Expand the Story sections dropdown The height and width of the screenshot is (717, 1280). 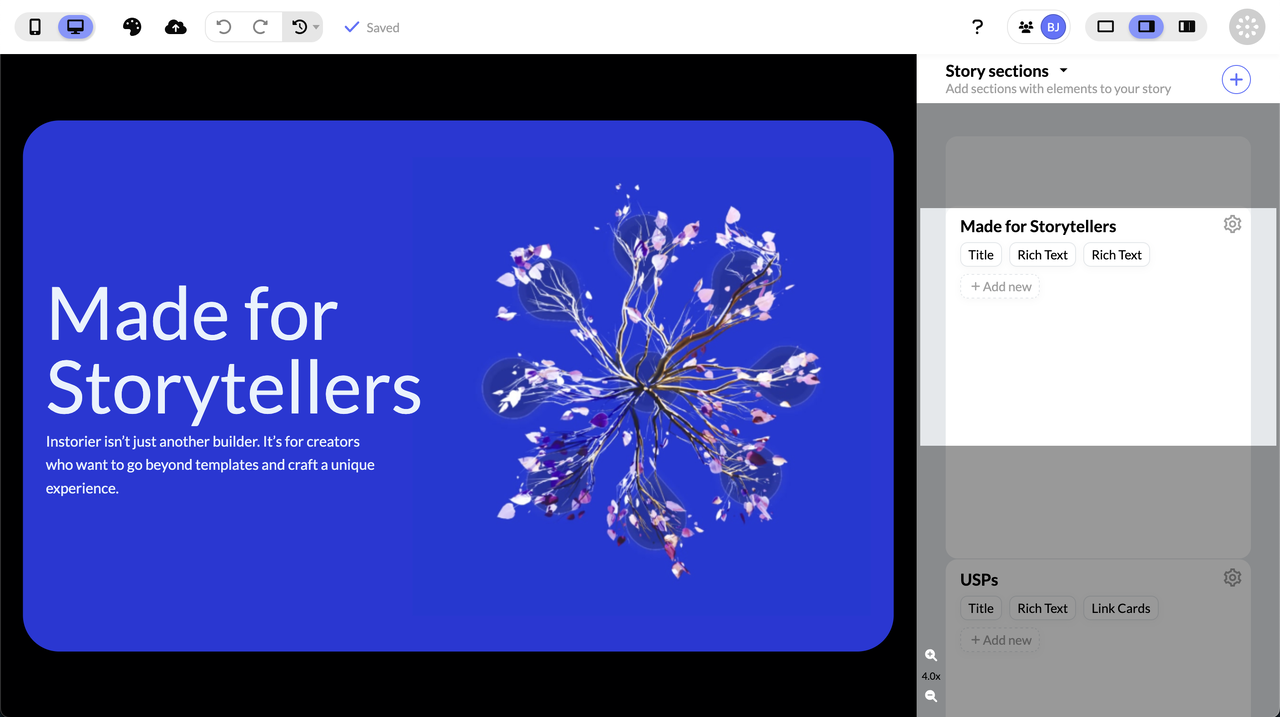tap(1063, 70)
